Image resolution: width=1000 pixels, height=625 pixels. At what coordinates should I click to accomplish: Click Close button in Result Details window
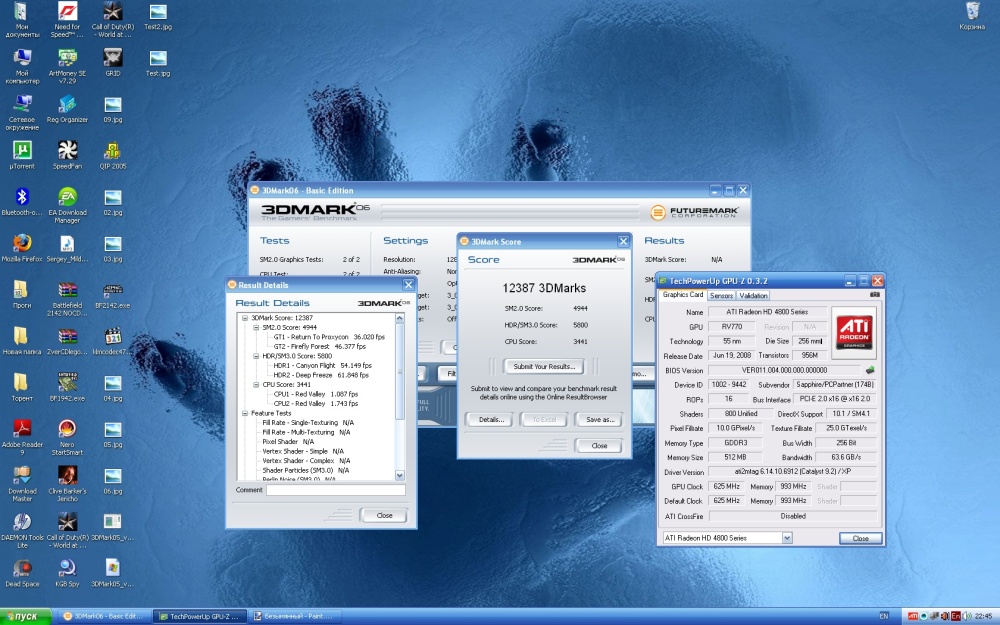pos(384,515)
